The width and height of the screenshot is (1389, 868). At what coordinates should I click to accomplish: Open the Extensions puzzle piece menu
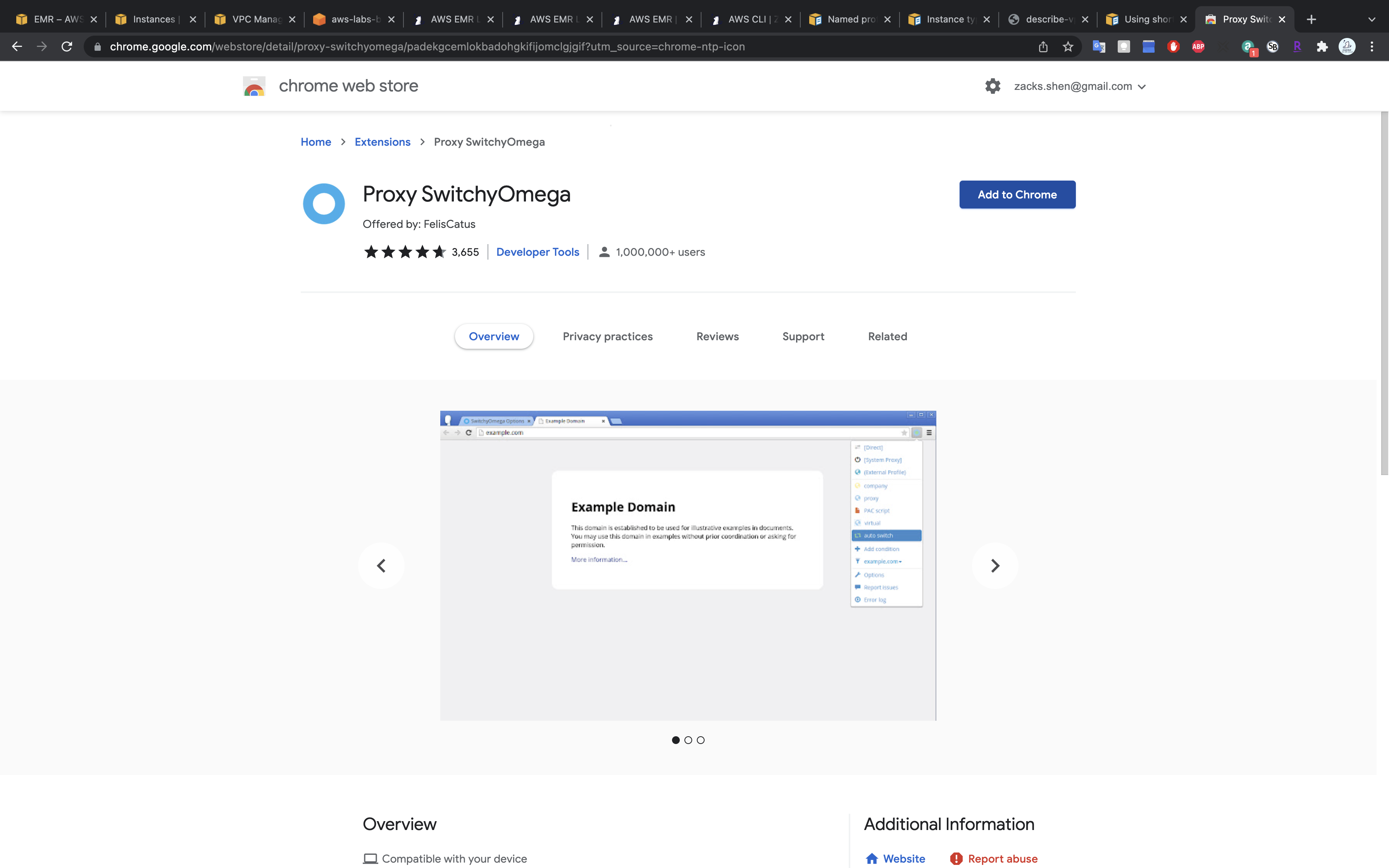point(1322,46)
